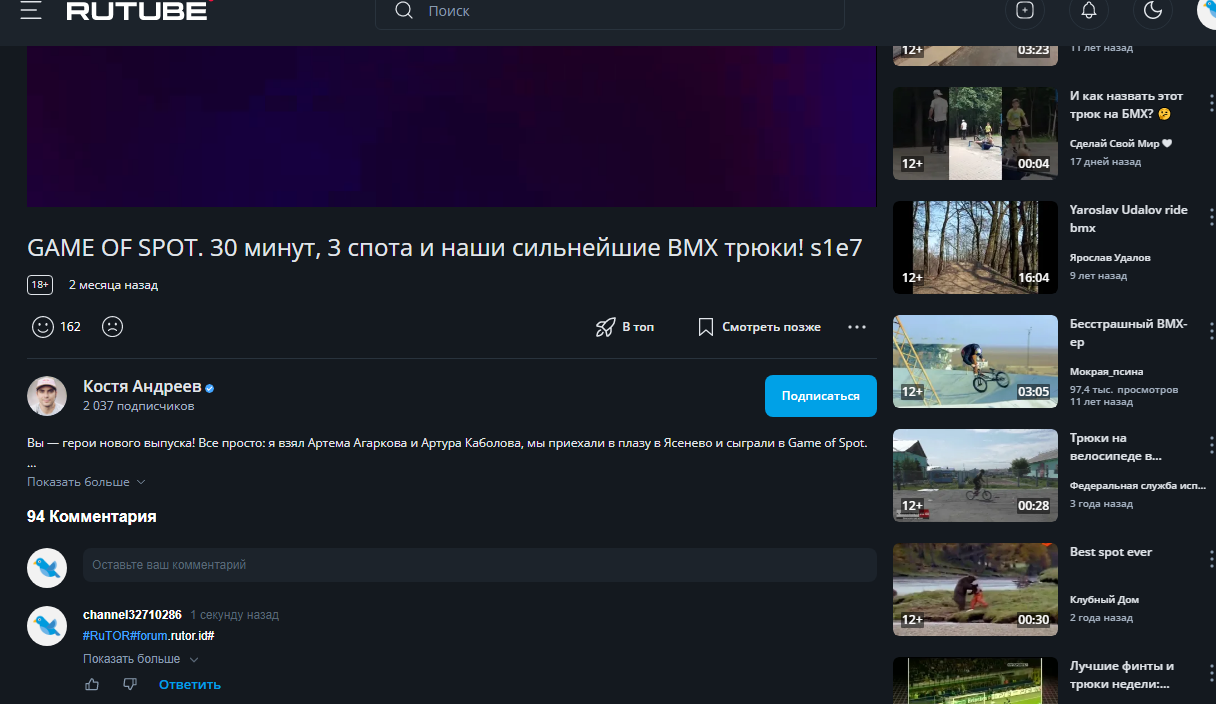
Task: Open the user profile avatar in header
Action: pos(1207,10)
